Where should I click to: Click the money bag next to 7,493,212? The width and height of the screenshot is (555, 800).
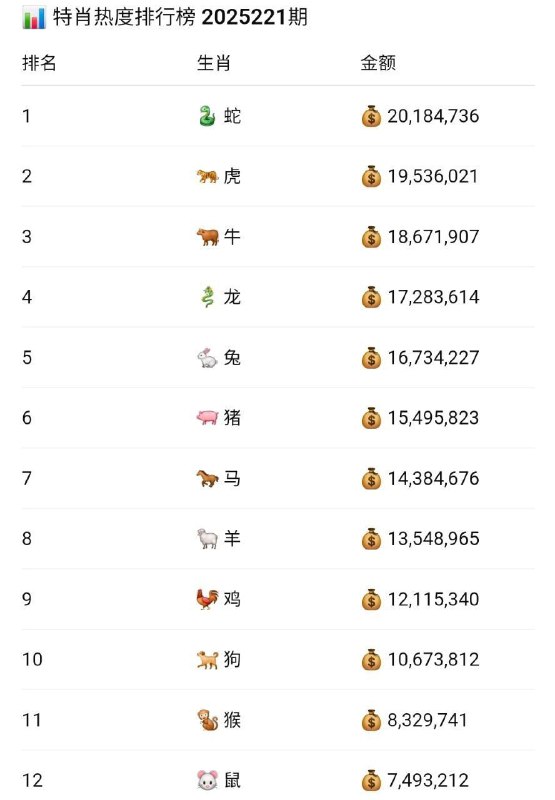pyautogui.click(x=371, y=780)
